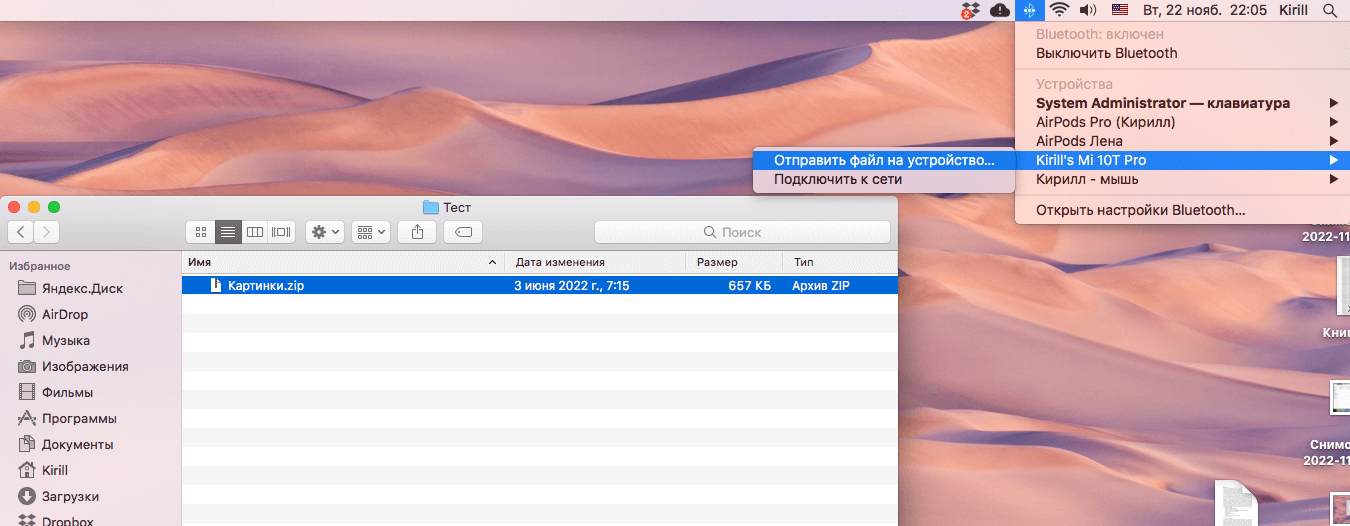The width and height of the screenshot is (1350, 526).
Task: Sort files by Дата изменения column
Action: (560, 262)
